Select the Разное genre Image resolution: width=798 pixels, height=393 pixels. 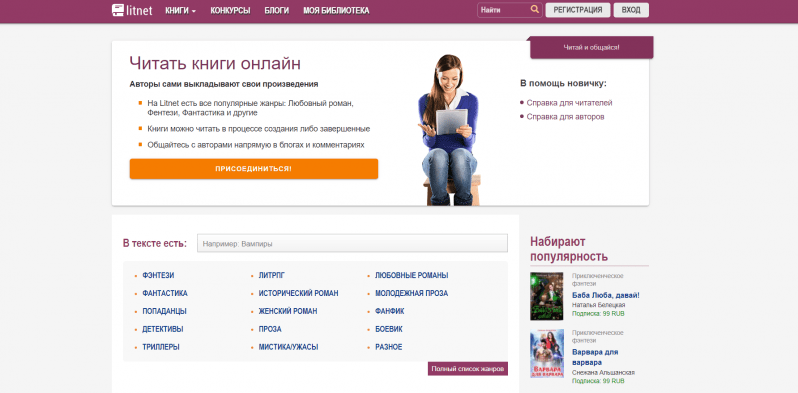pos(388,347)
